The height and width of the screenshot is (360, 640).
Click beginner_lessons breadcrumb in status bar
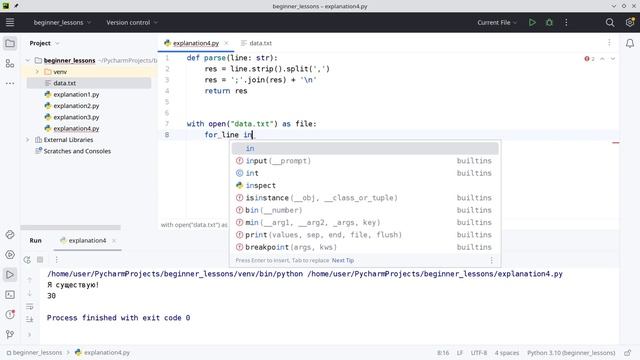tap(34, 353)
